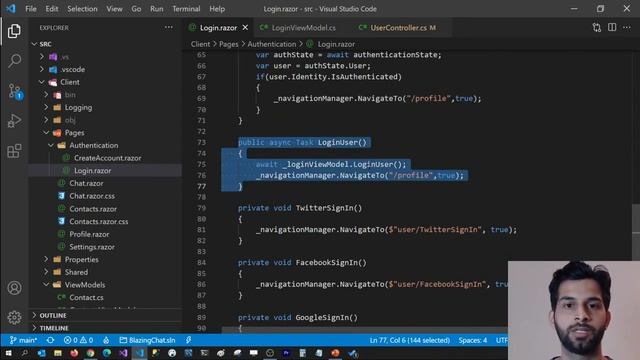Synchronize changes from the status bar
640x360 pixels.
click(x=50, y=340)
